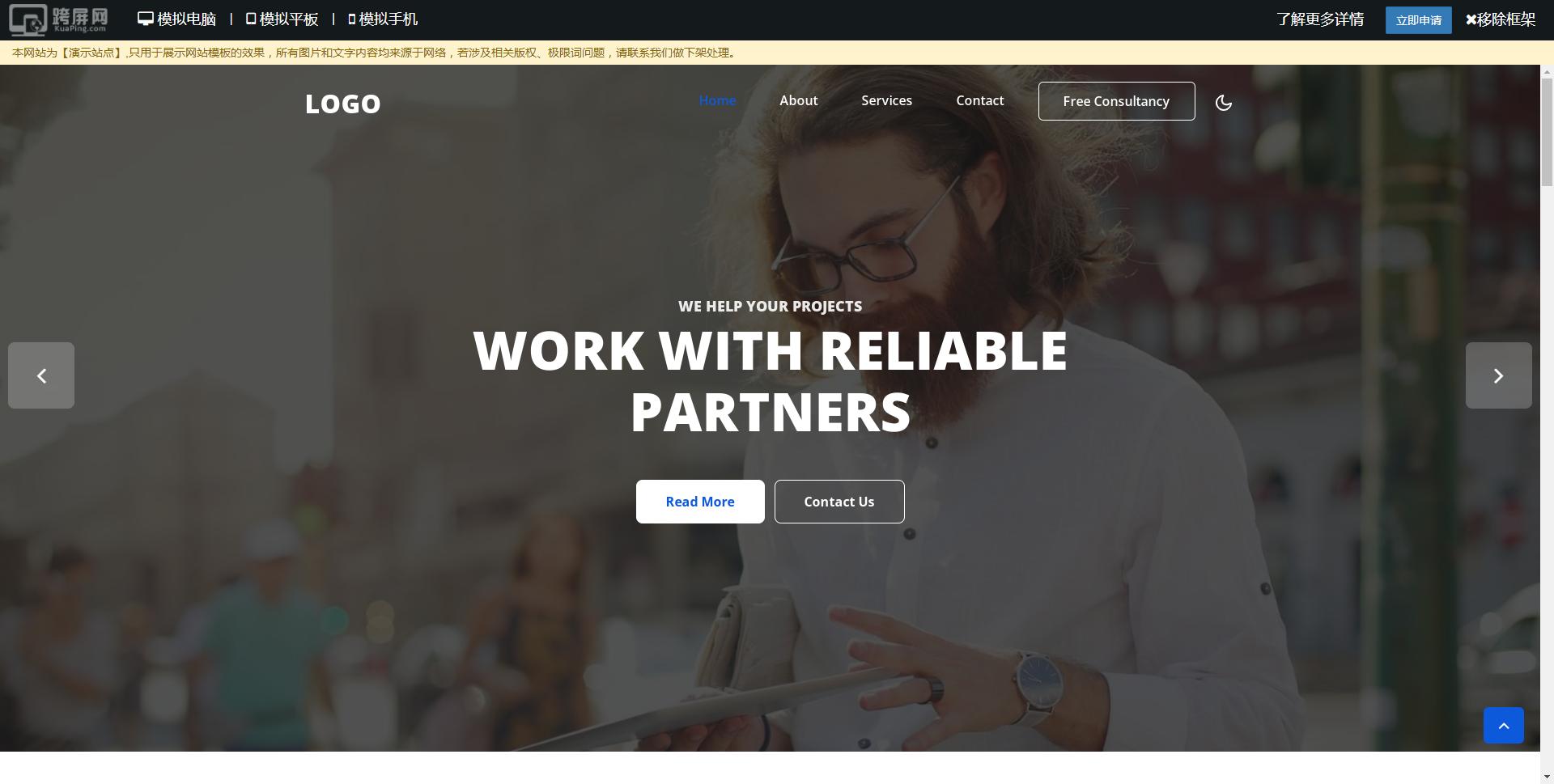The image size is (1554, 784).
Task: Click the Read More button
Action: 700,502
